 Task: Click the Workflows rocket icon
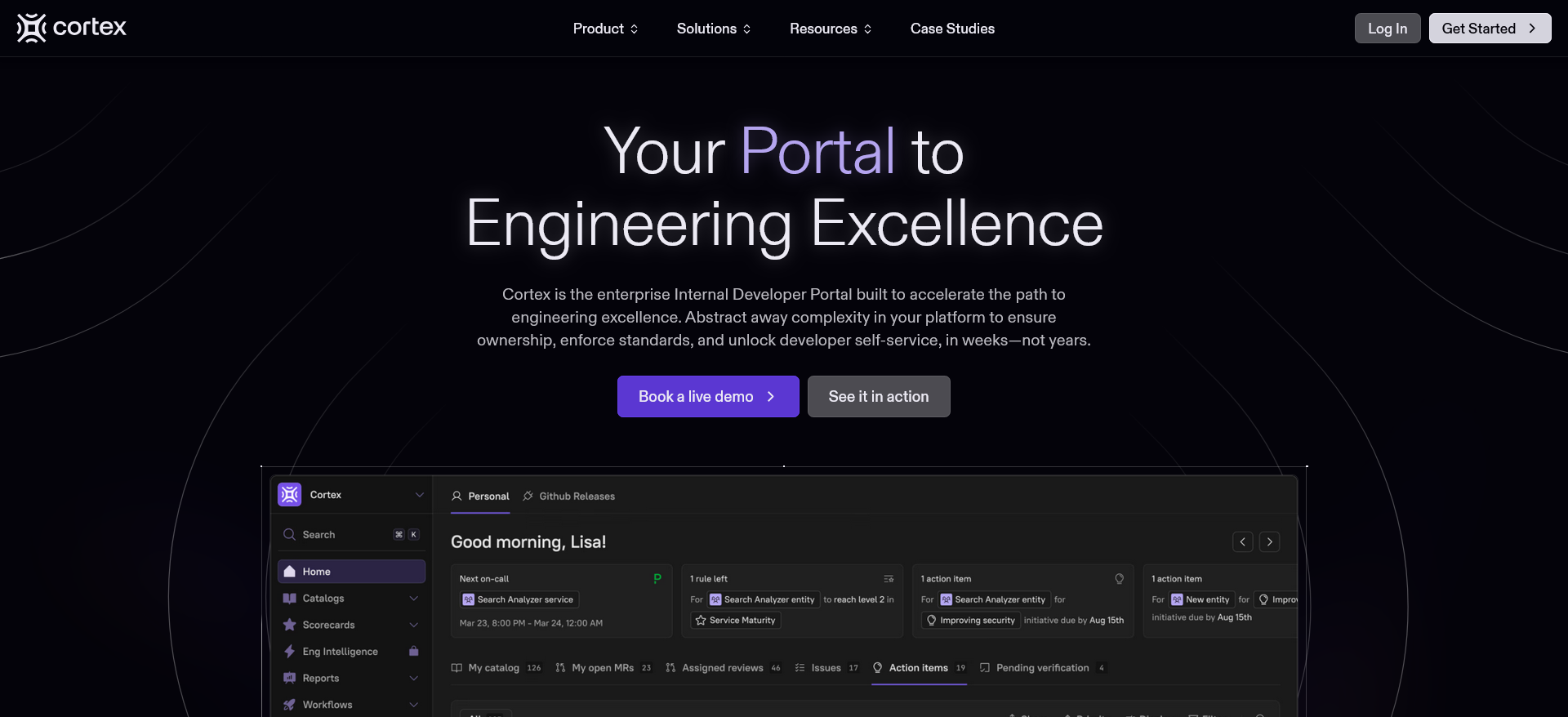289,705
